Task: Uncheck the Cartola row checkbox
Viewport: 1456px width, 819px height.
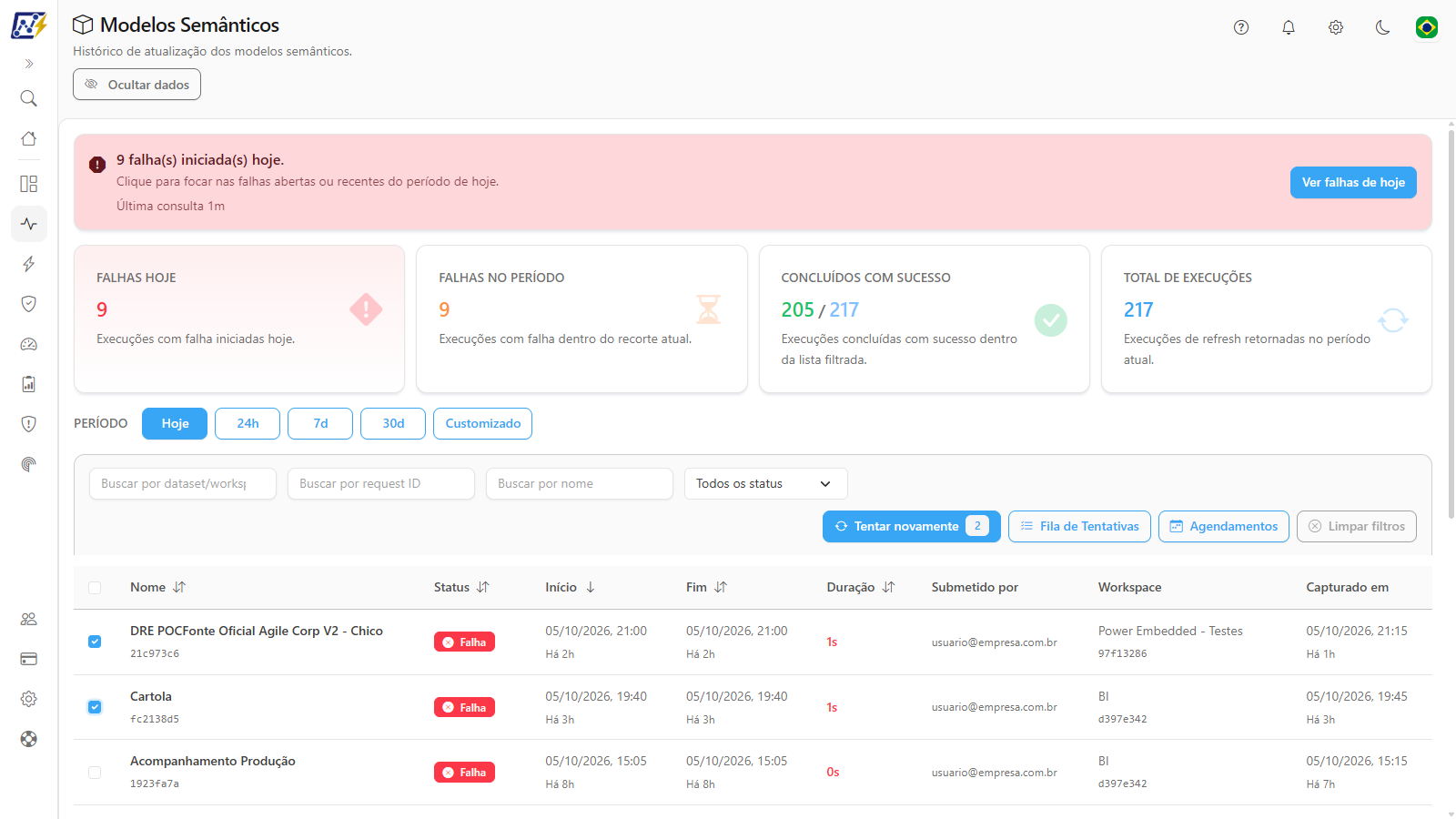Action: tap(95, 707)
